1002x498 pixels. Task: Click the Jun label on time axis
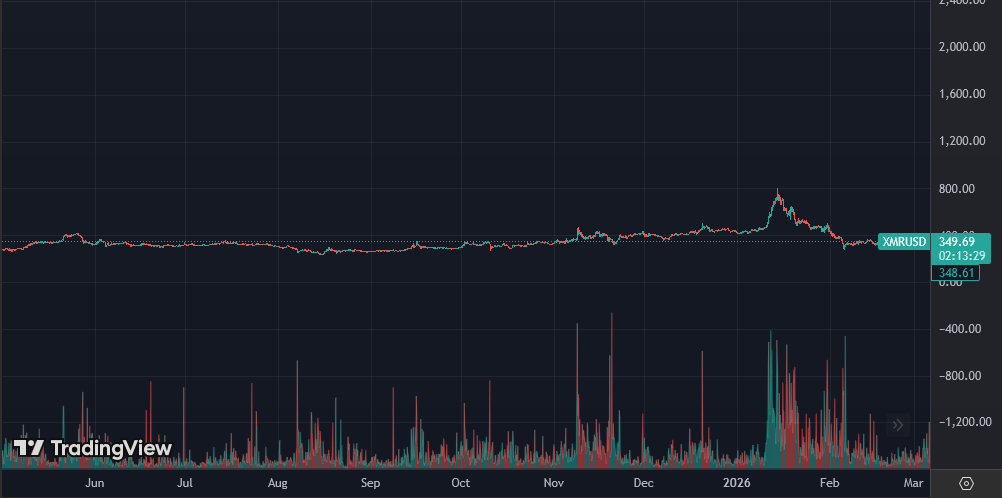tap(95, 483)
